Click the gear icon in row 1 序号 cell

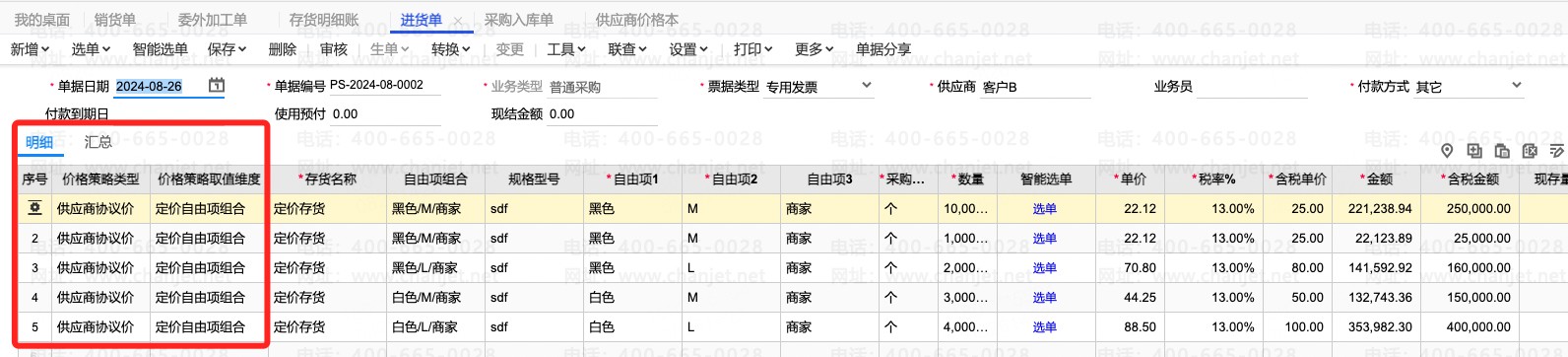34,208
